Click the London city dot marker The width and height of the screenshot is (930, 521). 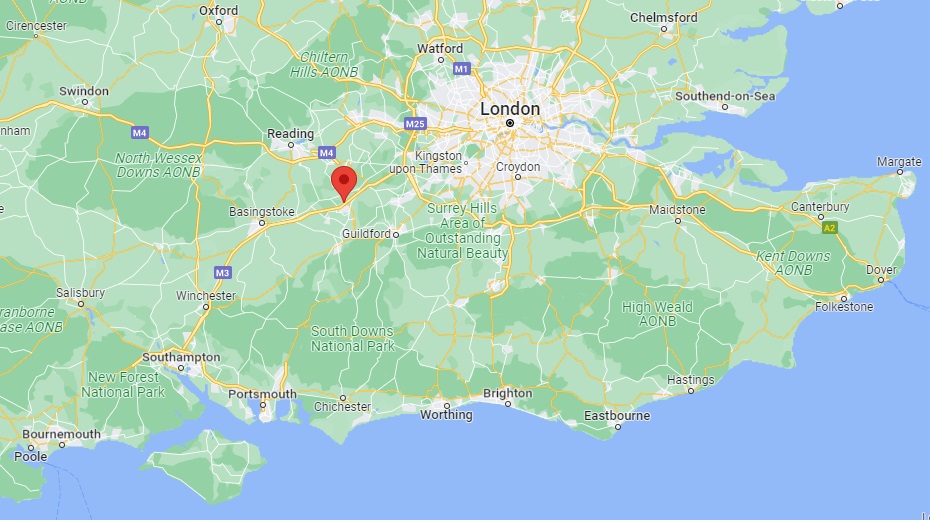click(509, 123)
